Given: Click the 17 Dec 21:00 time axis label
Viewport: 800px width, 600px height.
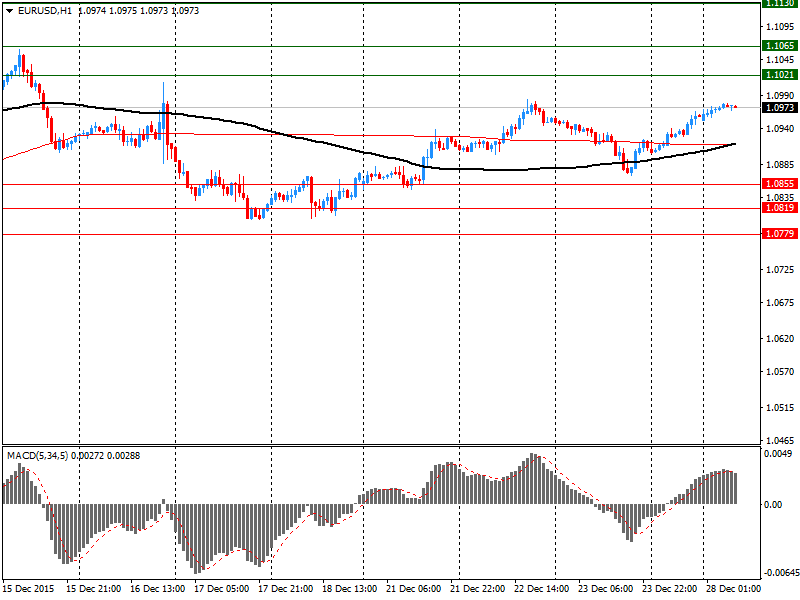Looking at the screenshot, I should [286, 589].
